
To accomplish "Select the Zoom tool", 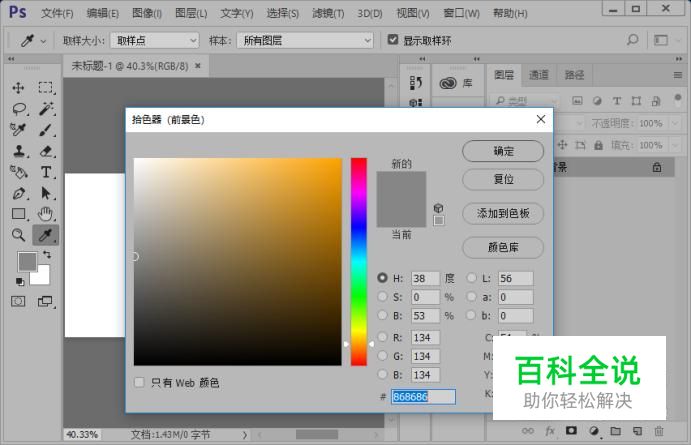I will click(x=19, y=235).
